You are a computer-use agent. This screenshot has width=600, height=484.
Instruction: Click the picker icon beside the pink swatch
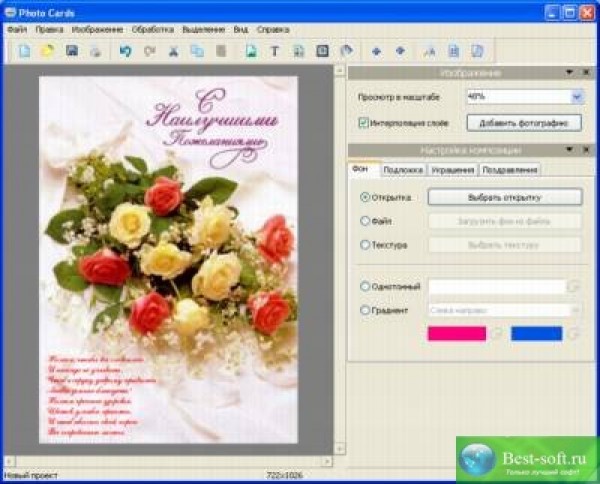coord(497,334)
